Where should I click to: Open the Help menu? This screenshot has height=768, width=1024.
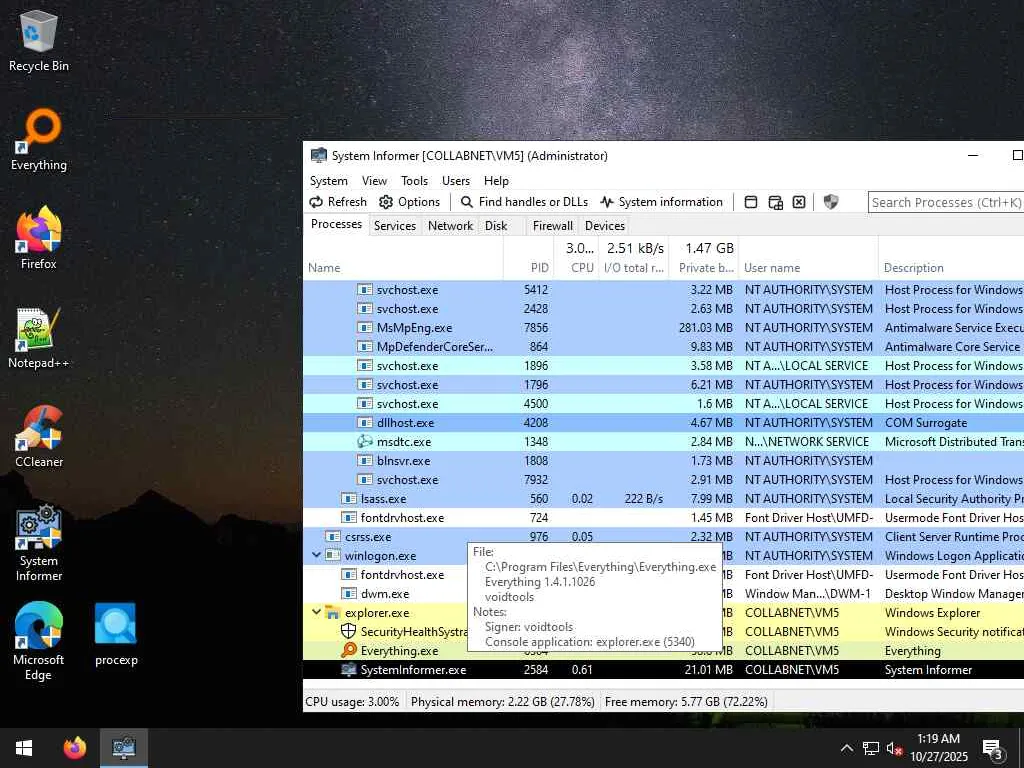[x=496, y=181]
